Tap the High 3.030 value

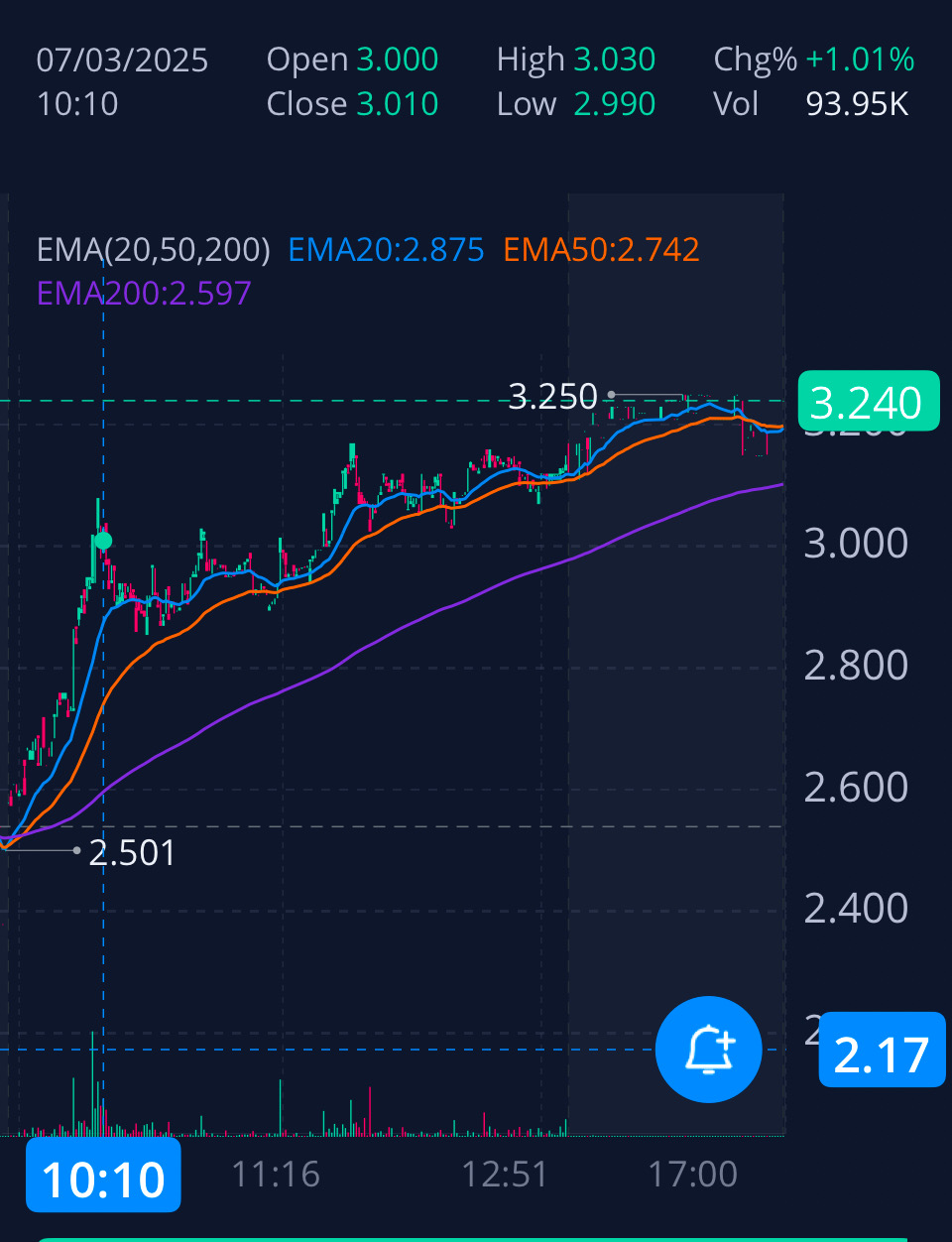(x=576, y=60)
